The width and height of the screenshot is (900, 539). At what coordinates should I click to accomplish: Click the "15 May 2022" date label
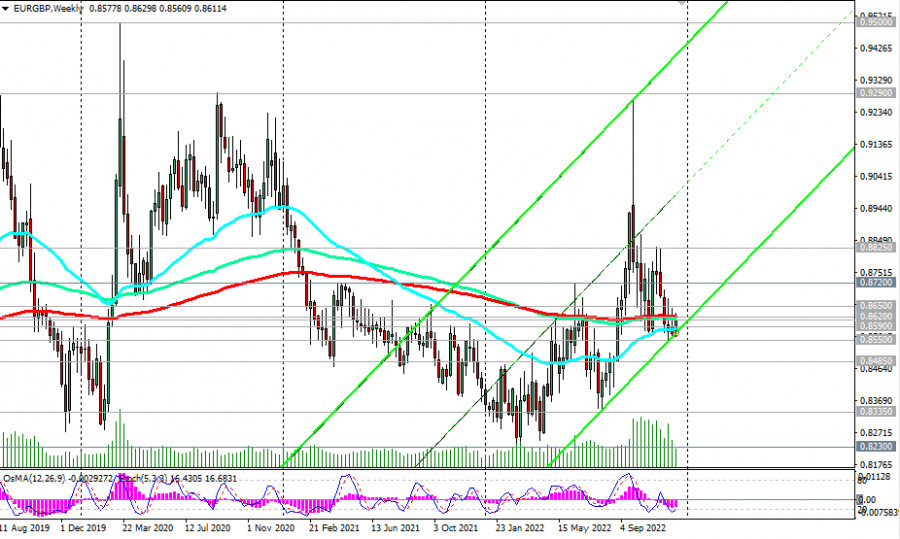584,528
